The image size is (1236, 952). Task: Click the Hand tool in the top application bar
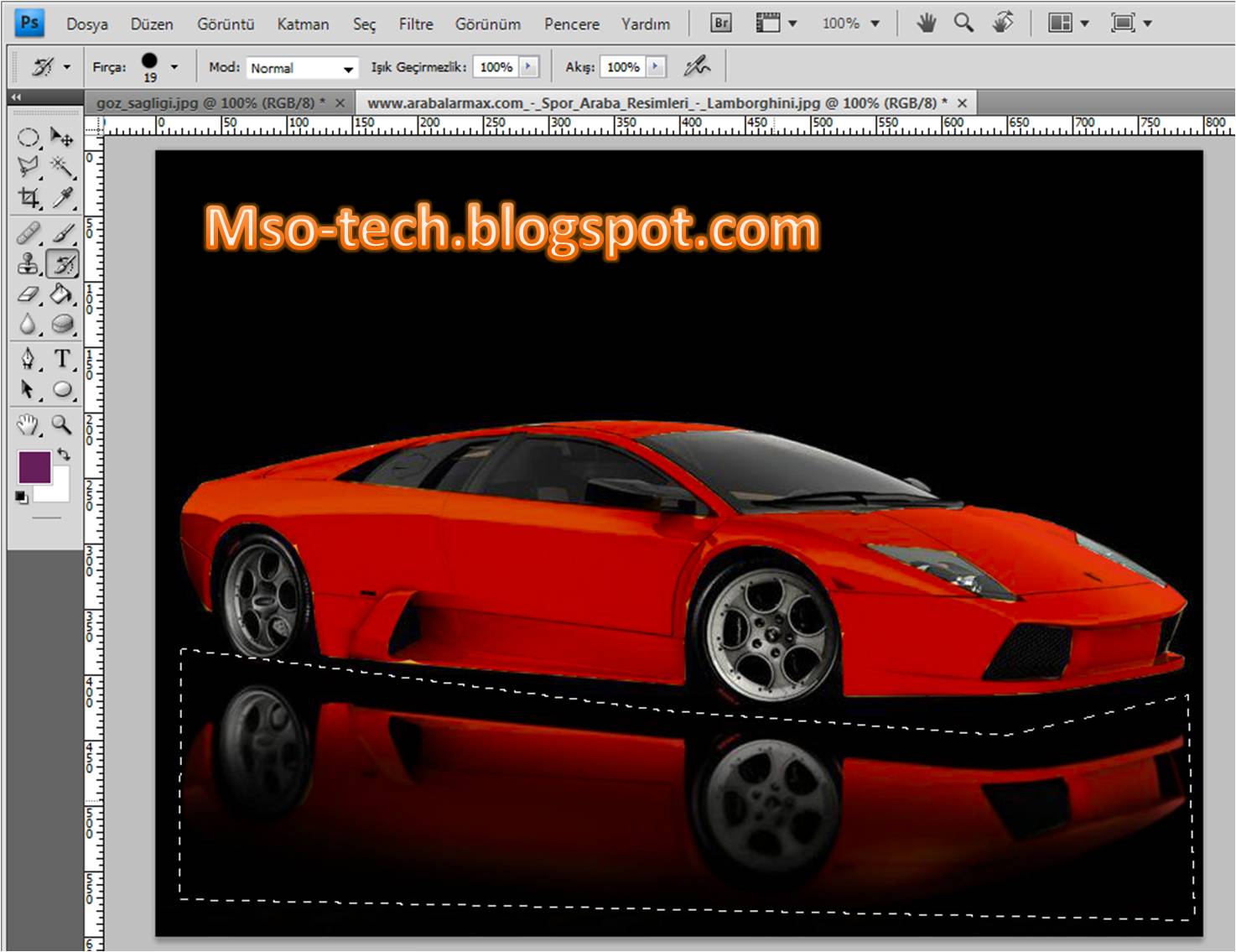[927, 23]
